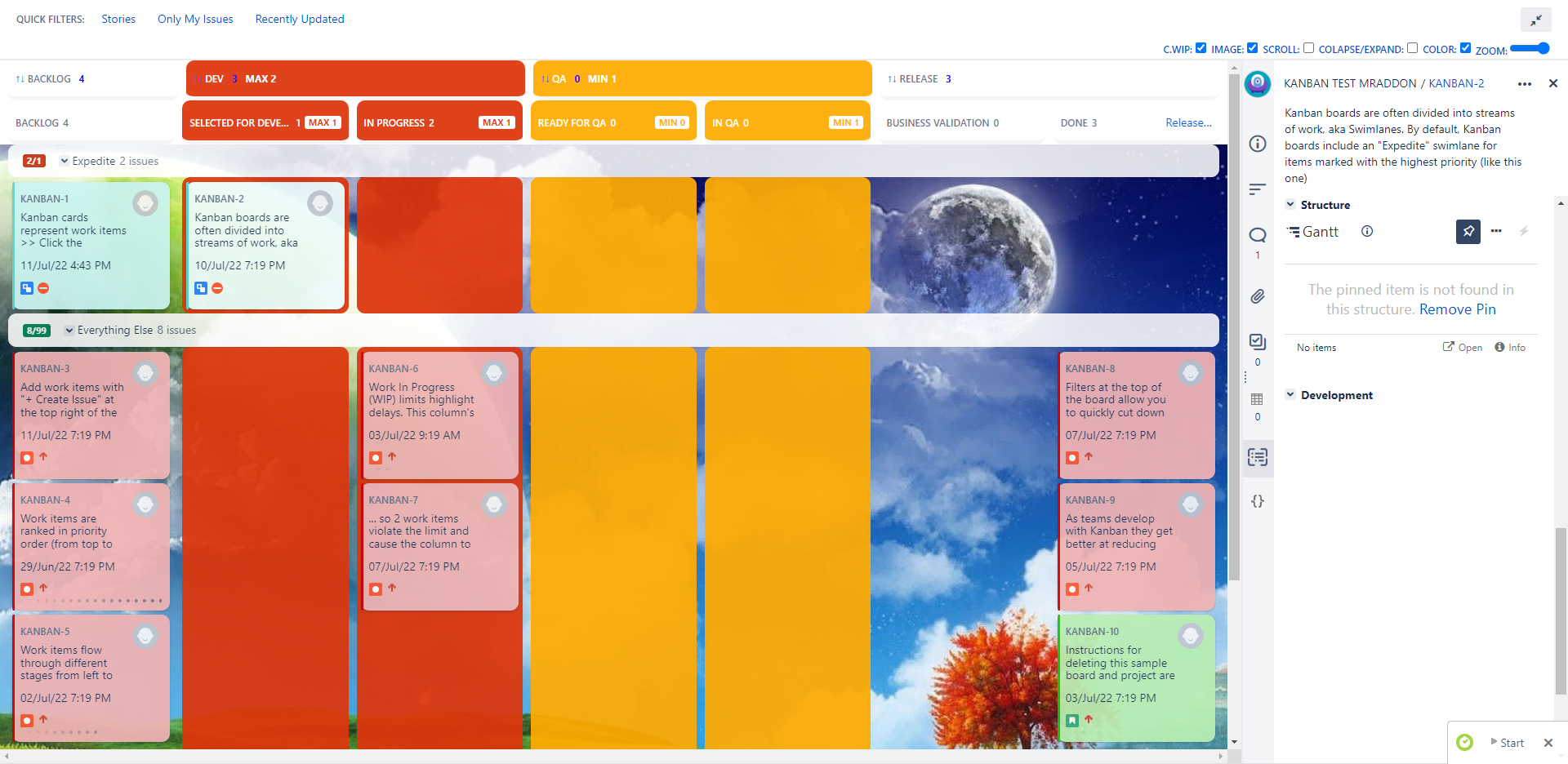1568x764 pixels.
Task: Collapse the Everything Else swimlane
Action: click(x=69, y=331)
